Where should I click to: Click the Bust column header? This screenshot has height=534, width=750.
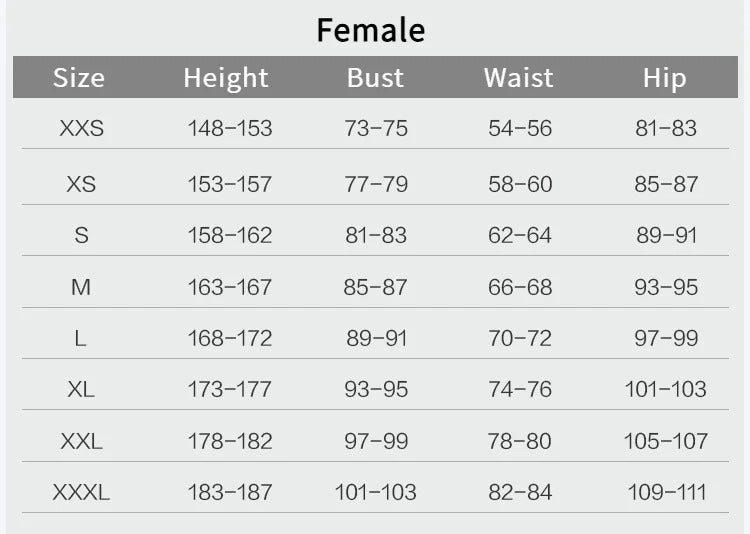(x=375, y=78)
